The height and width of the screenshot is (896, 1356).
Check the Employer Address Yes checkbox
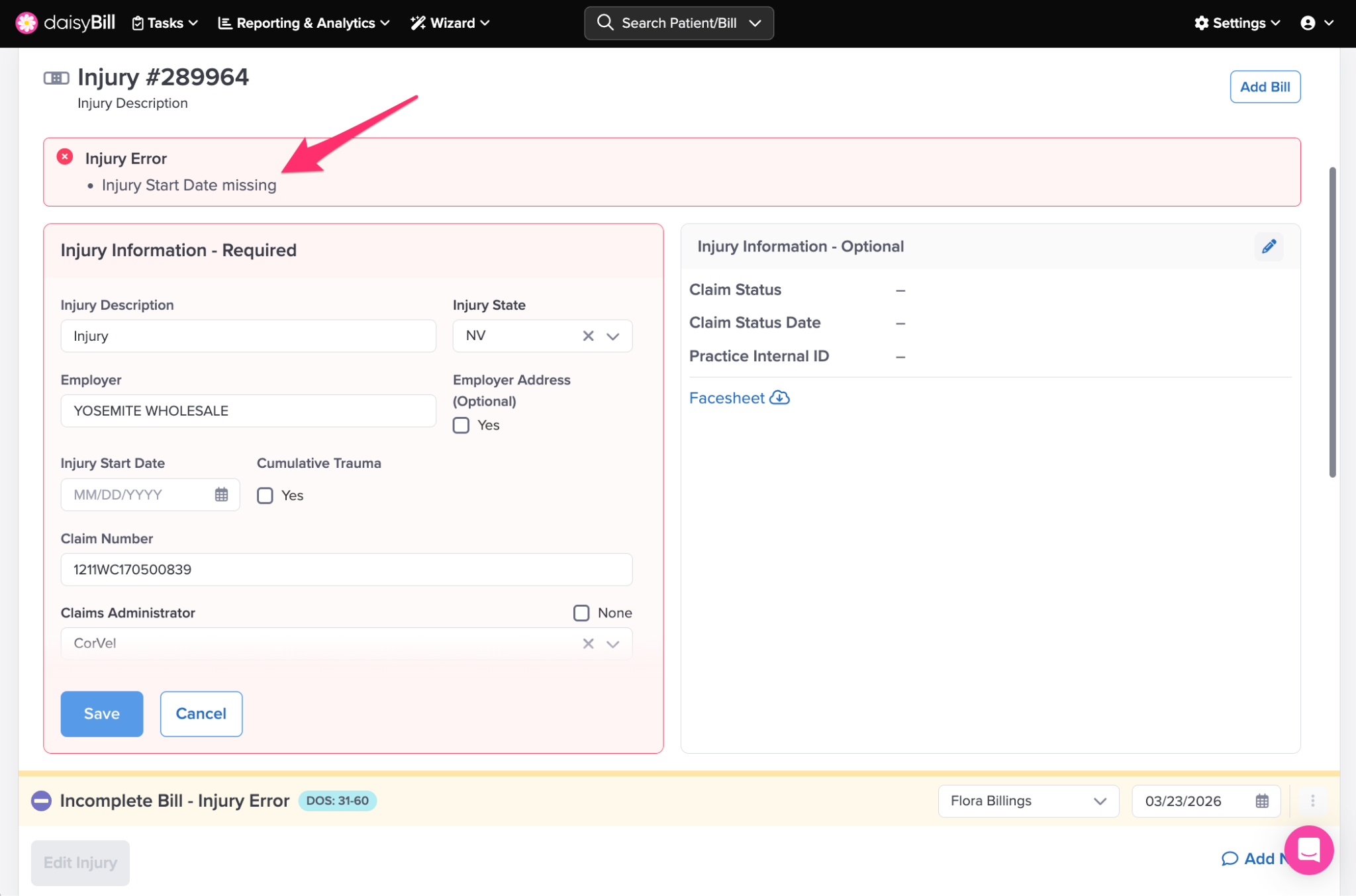tap(461, 425)
